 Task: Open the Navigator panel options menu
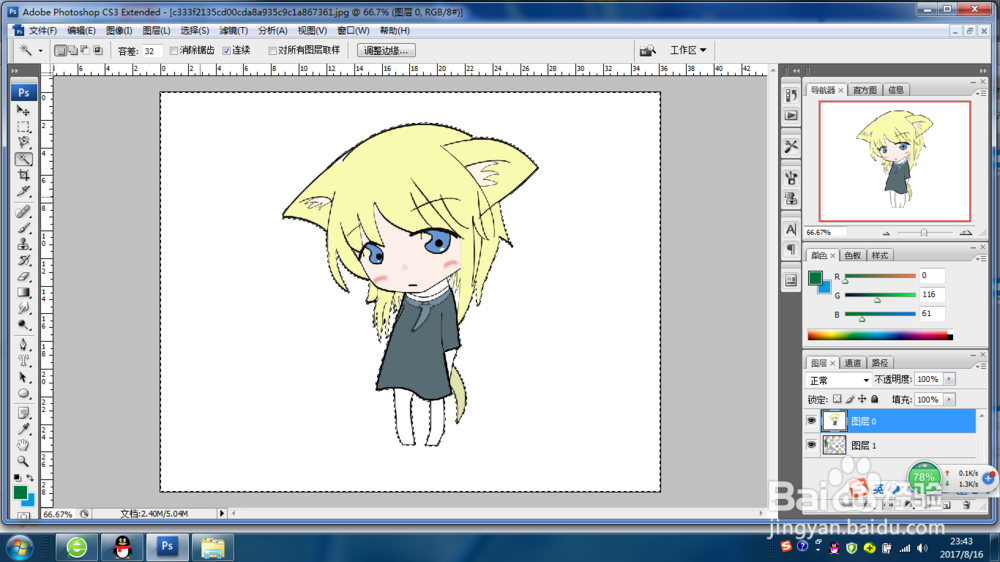[x=982, y=93]
